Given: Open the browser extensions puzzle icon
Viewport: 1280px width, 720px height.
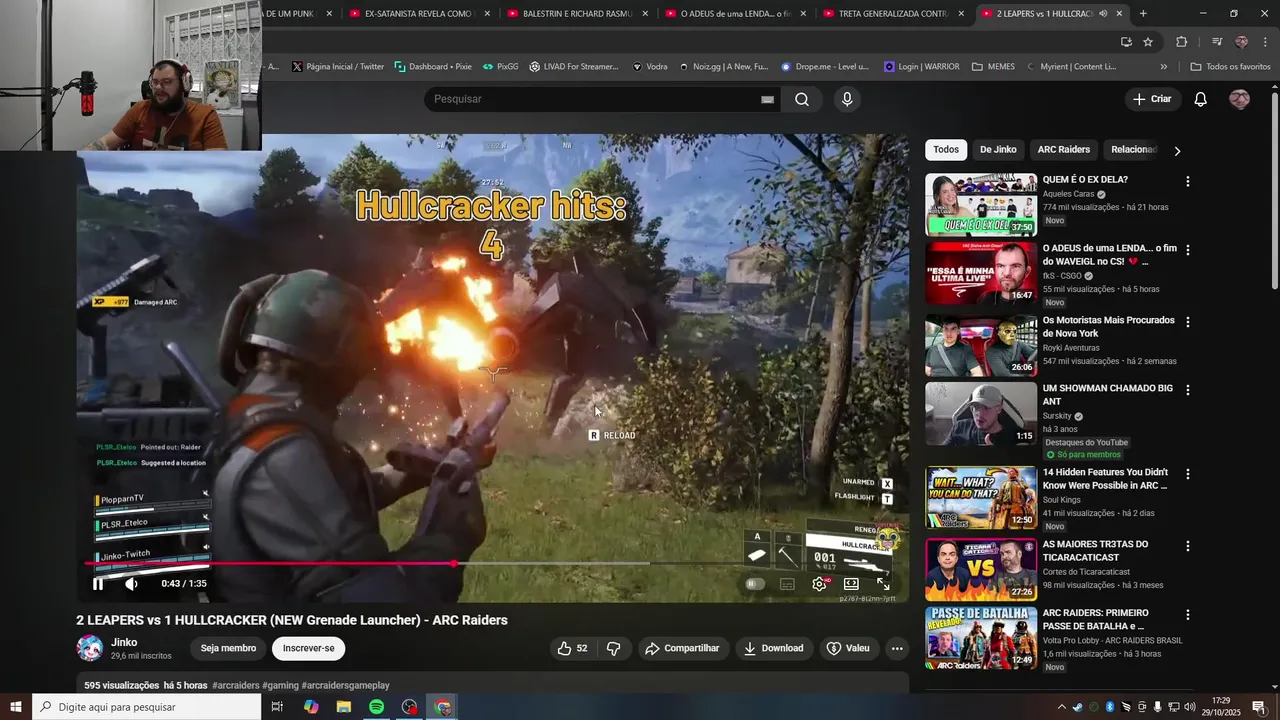Looking at the screenshot, I should (x=1182, y=42).
